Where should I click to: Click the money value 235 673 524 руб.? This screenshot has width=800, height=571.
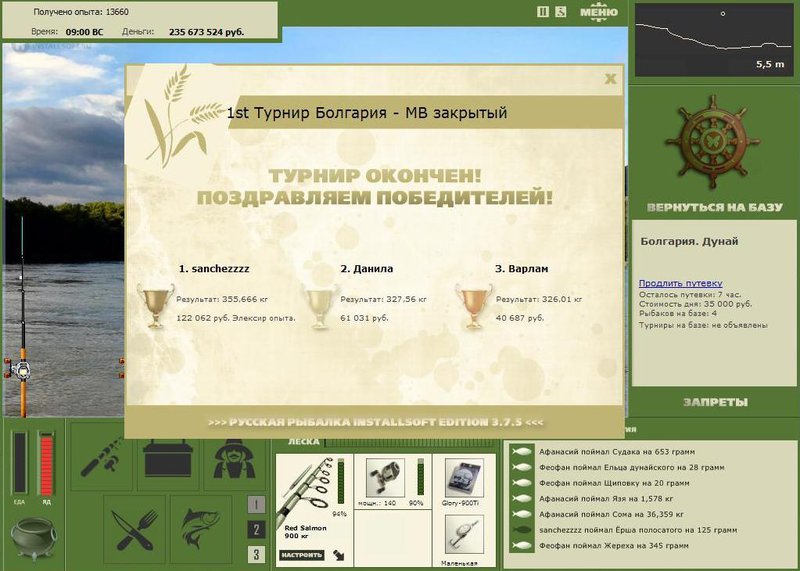[207, 32]
